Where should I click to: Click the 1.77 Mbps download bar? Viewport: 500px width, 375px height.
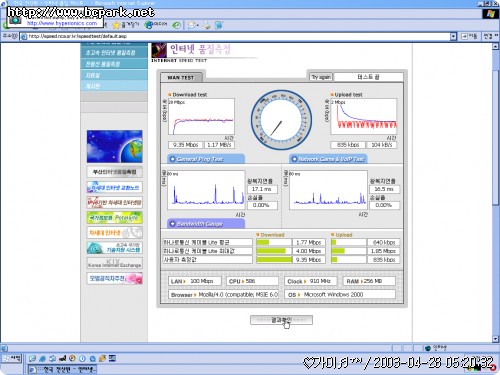274,242
